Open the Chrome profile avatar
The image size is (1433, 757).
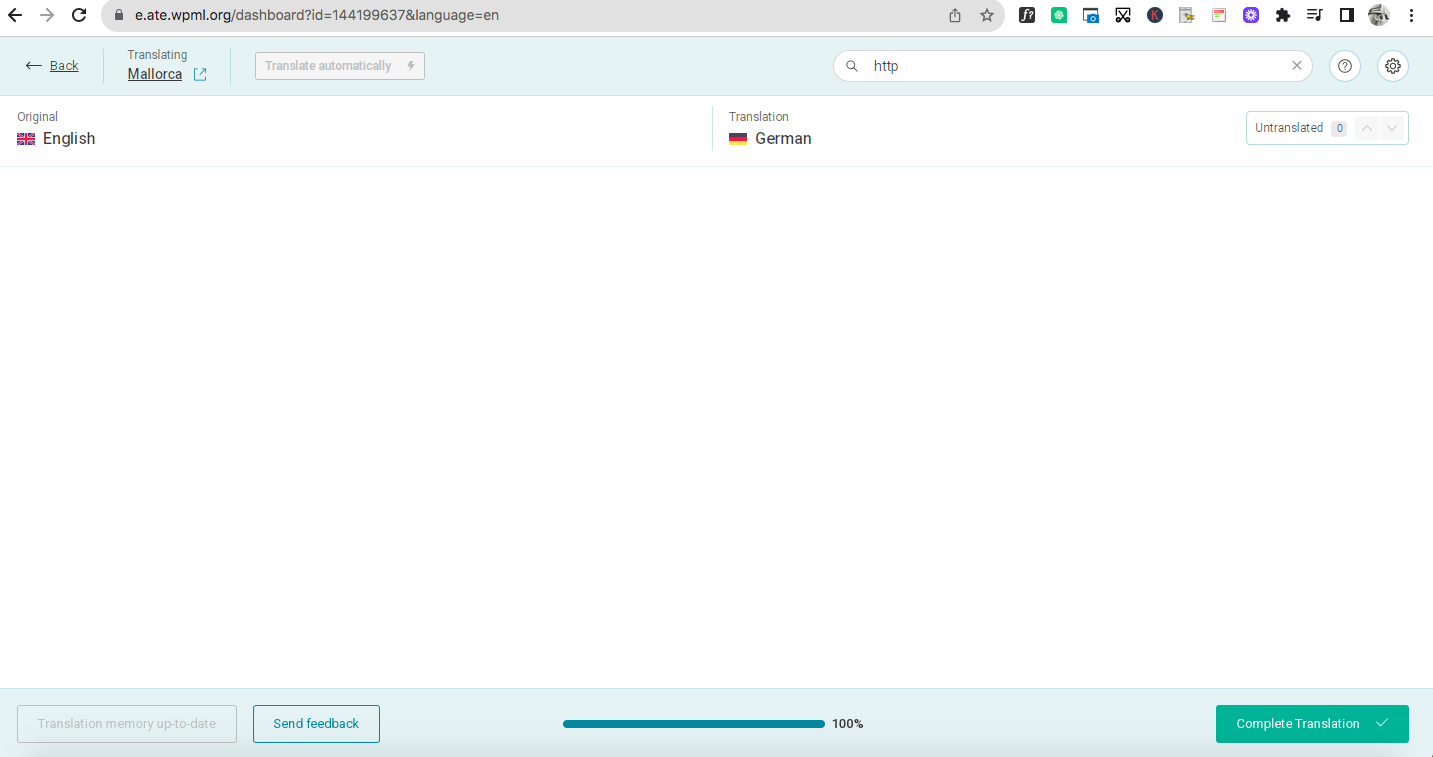tap(1379, 15)
